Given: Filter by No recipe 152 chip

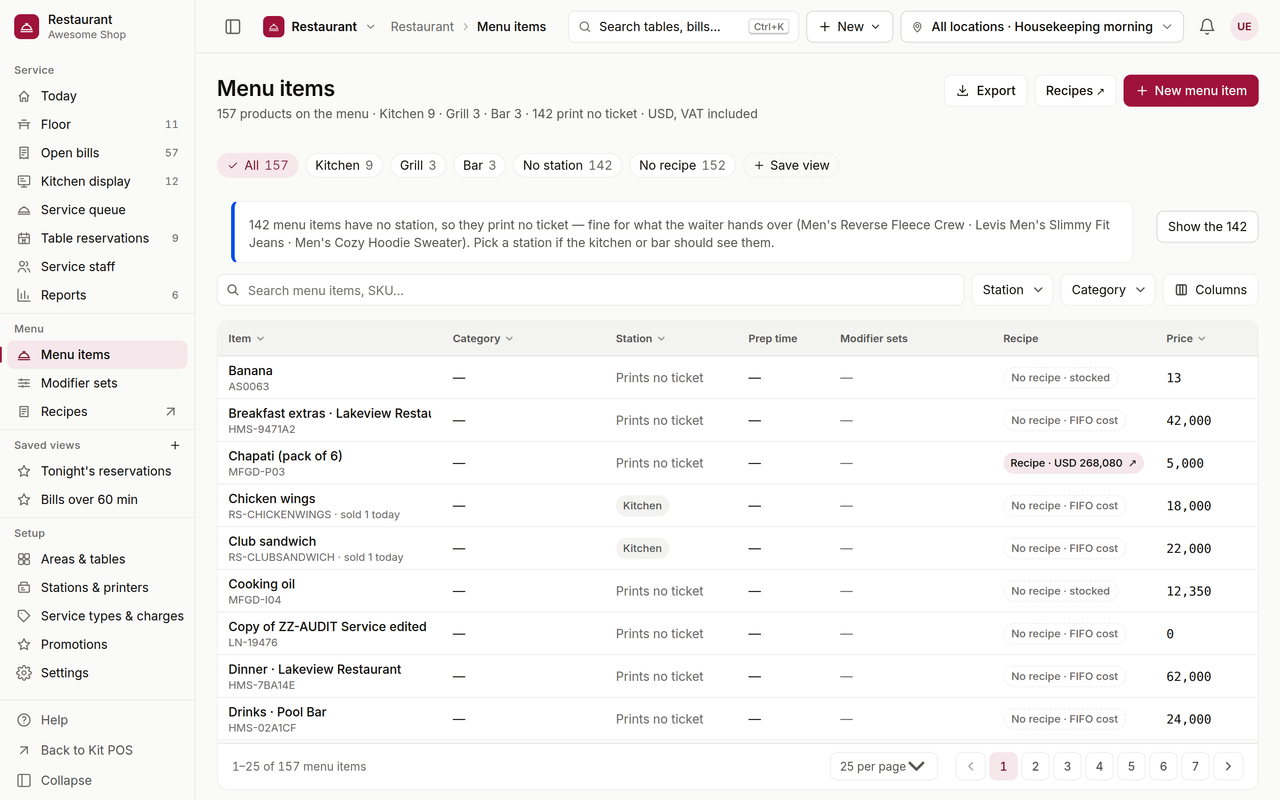Looking at the screenshot, I should (x=682, y=166).
